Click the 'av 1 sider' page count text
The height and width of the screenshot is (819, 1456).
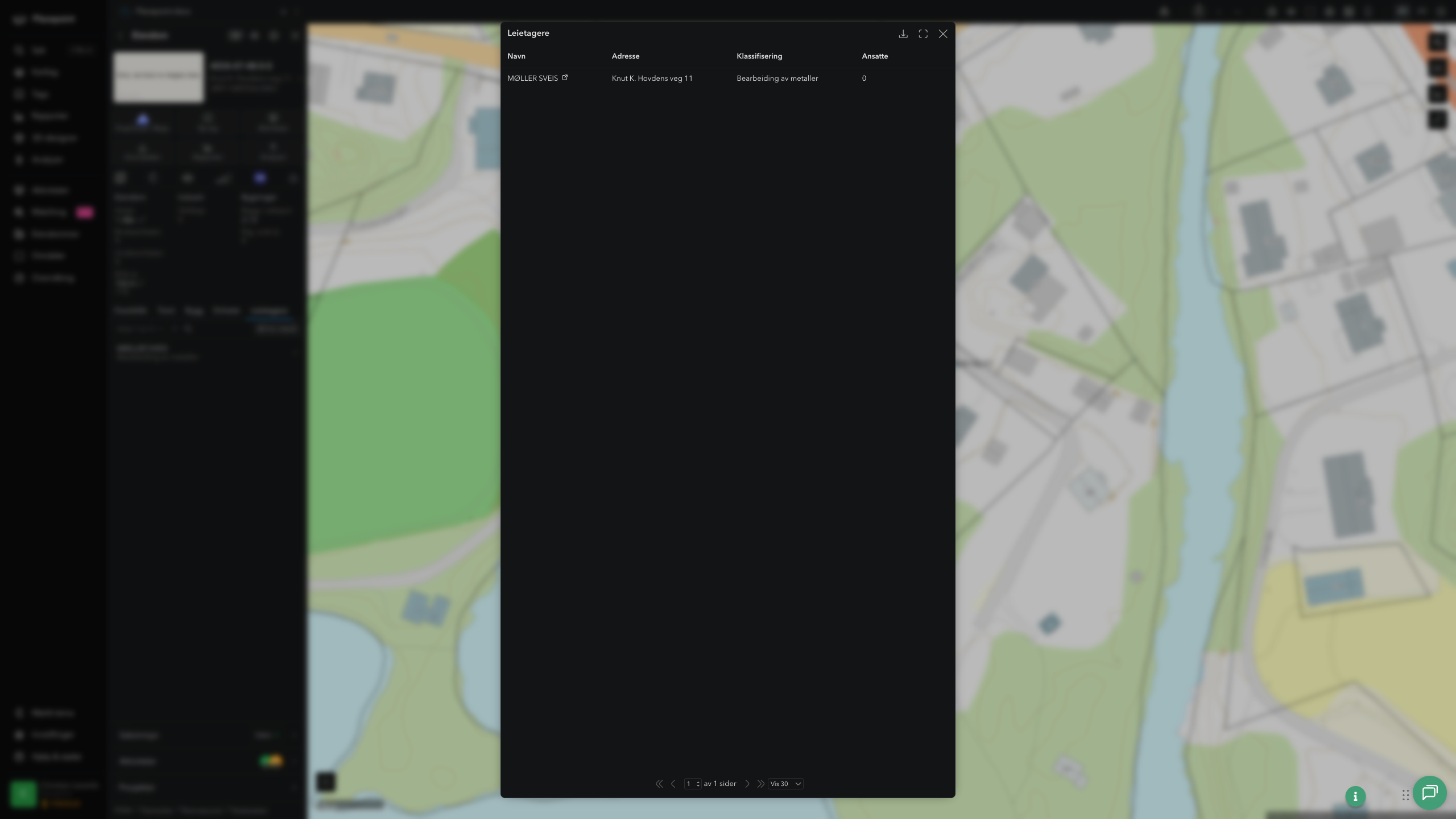click(x=720, y=784)
